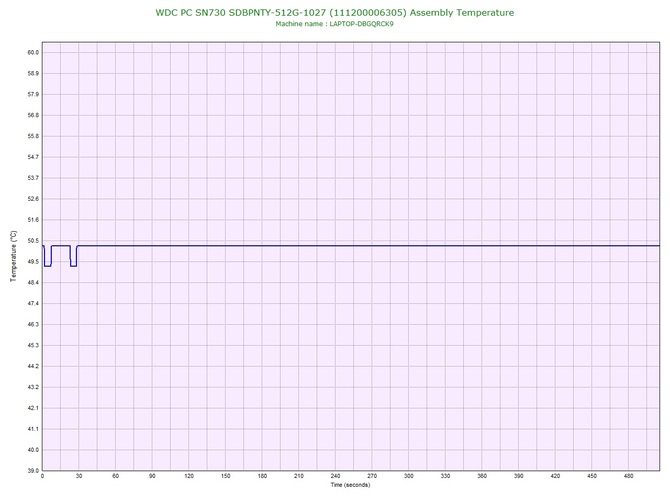The width and height of the screenshot is (670, 502).
Task: Click the first temperature dip near 5 seconds
Action: 48,256
